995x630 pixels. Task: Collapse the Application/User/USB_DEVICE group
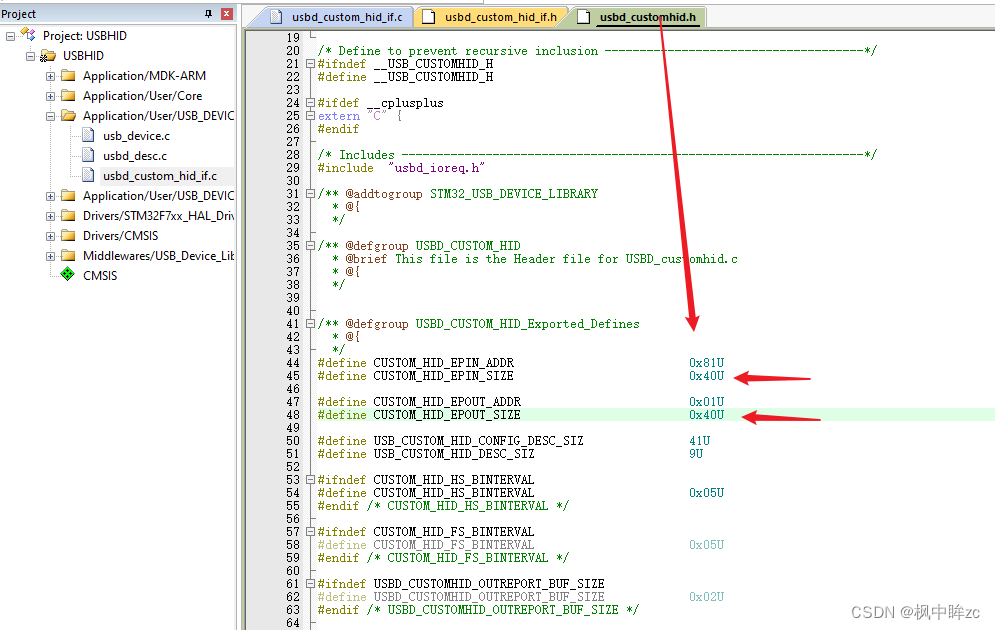point(50,115)
